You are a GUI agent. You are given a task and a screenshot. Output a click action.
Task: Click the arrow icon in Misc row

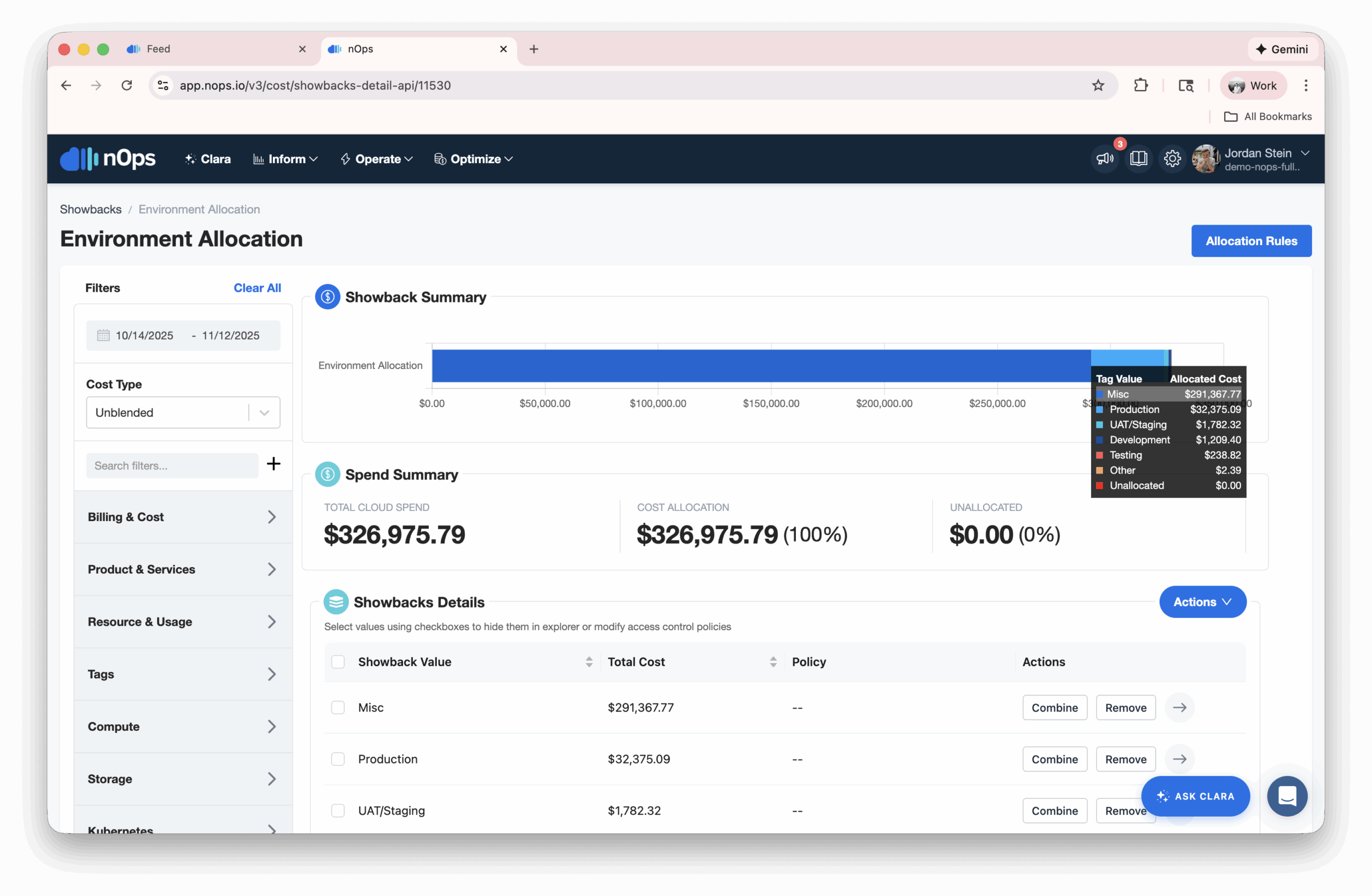(1180, 707)
